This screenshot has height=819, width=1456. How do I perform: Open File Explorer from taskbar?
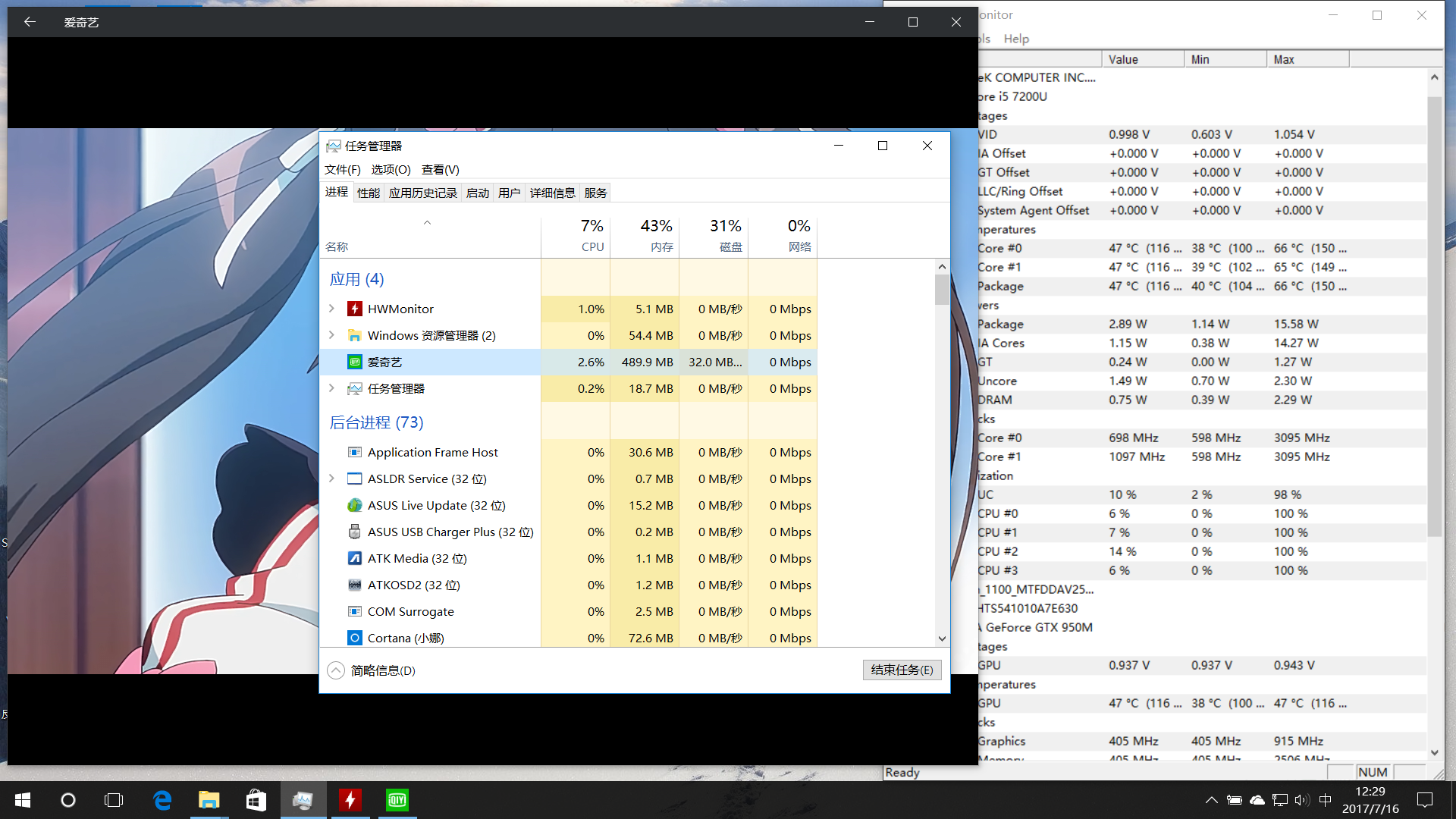(209, 800)
